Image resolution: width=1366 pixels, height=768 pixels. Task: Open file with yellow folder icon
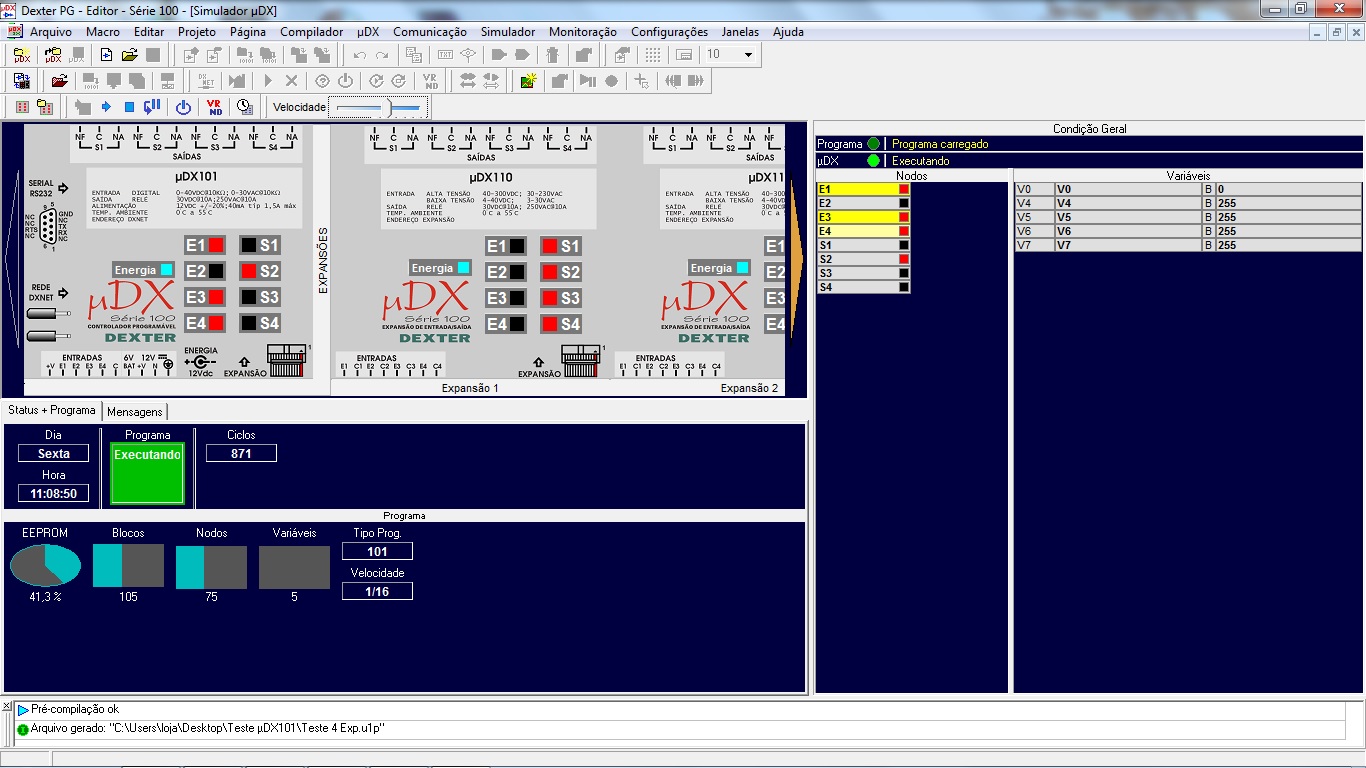click(130, 55)
